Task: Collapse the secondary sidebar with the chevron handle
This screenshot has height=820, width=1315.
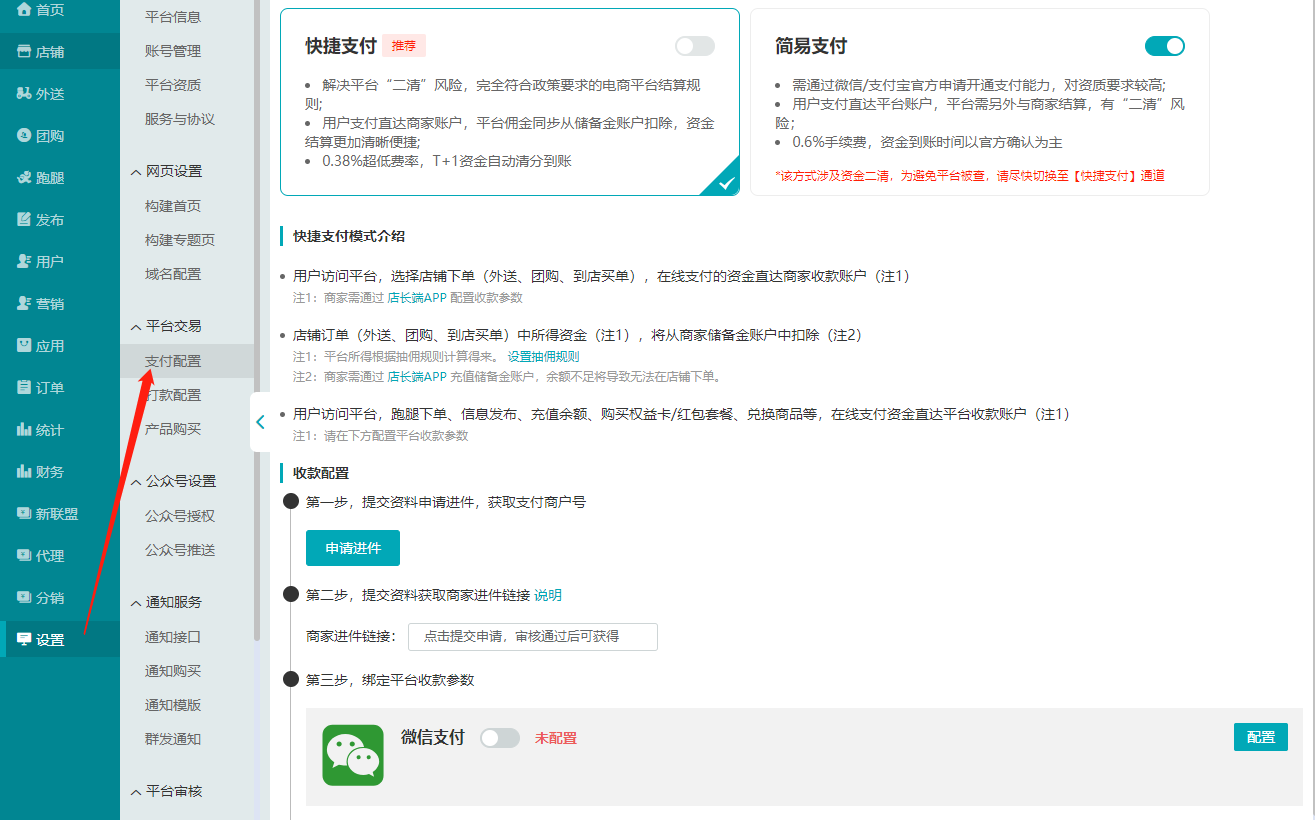Action: coord(260,422)
